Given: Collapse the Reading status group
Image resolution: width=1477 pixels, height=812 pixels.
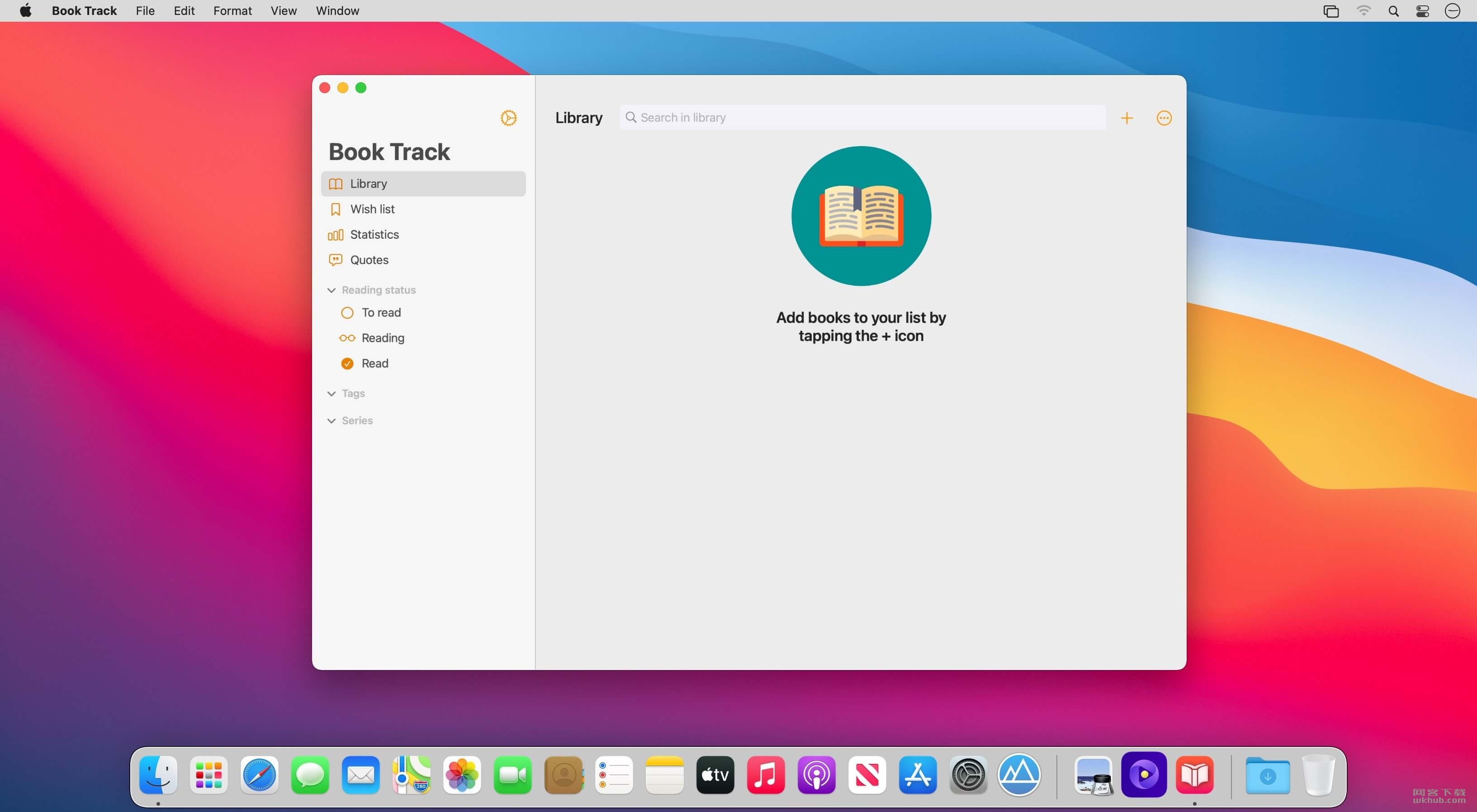Looking at the screenshot, I should click(331, 290).
